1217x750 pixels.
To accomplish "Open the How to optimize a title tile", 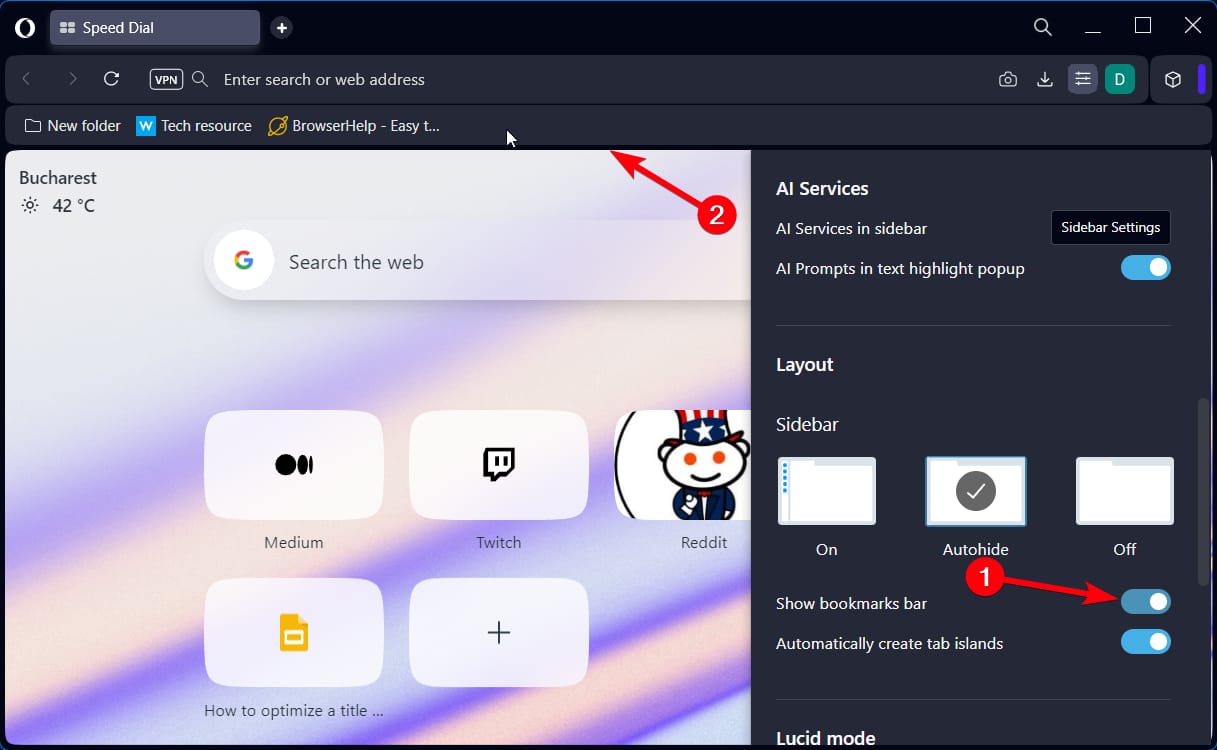I will (x=294, y=633).
